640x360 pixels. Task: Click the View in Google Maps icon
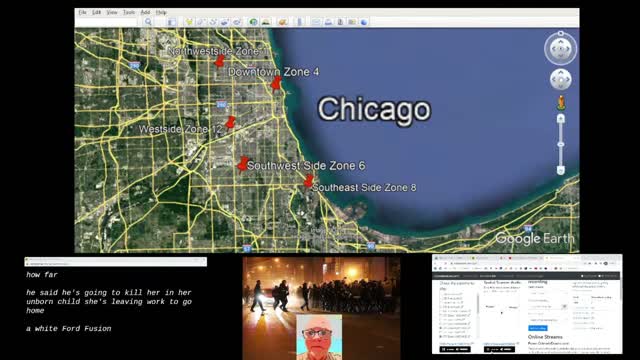point(352,22)
